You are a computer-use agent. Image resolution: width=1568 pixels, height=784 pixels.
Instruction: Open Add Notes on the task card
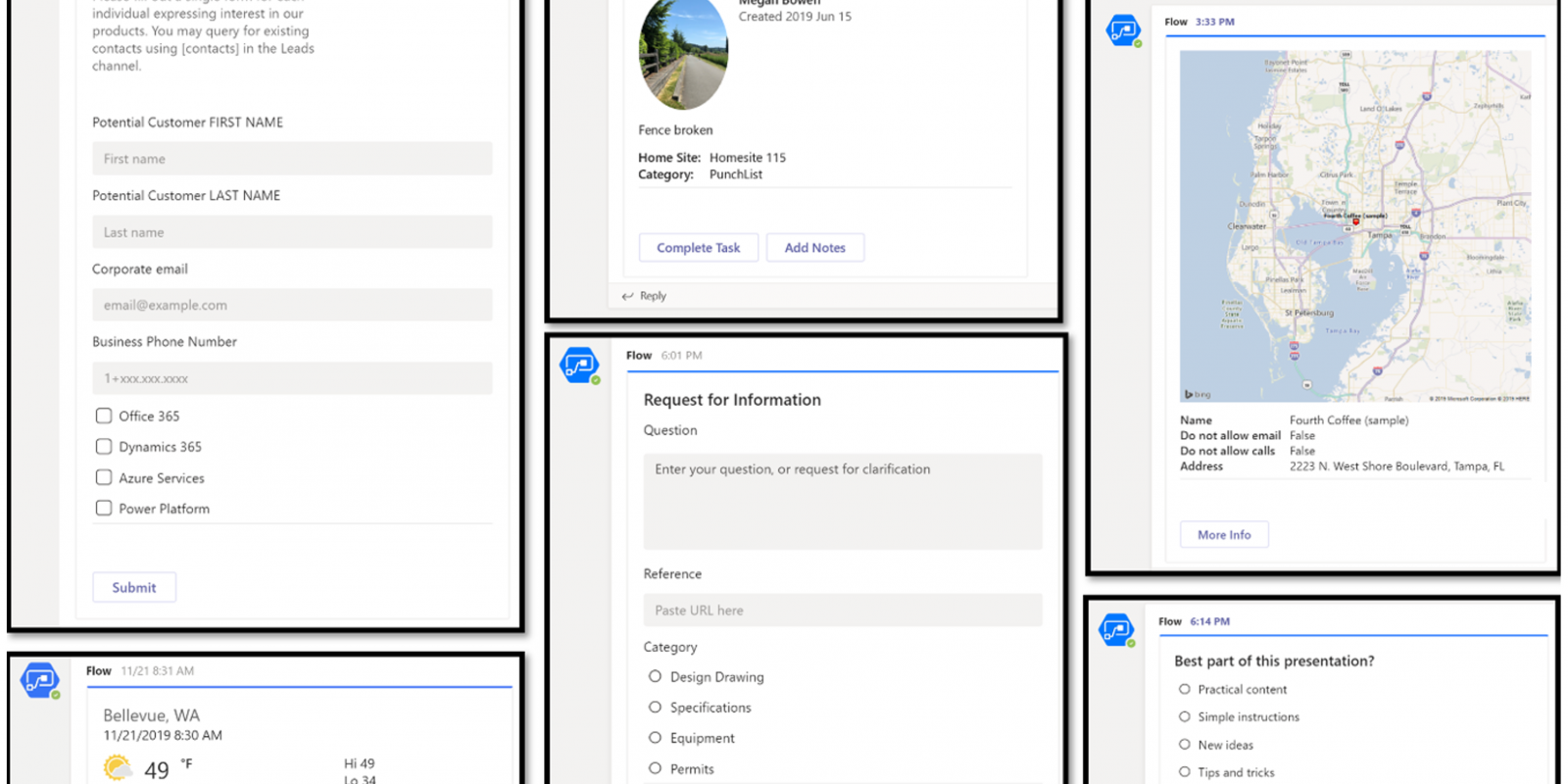pos(814,248)
